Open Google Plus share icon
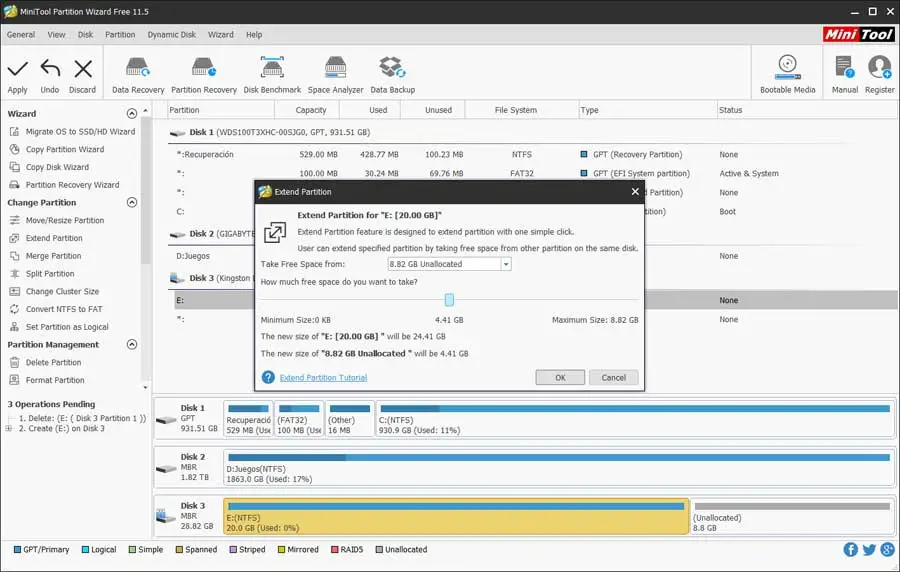This screenshot has width=900, height=572. [887, 550]
